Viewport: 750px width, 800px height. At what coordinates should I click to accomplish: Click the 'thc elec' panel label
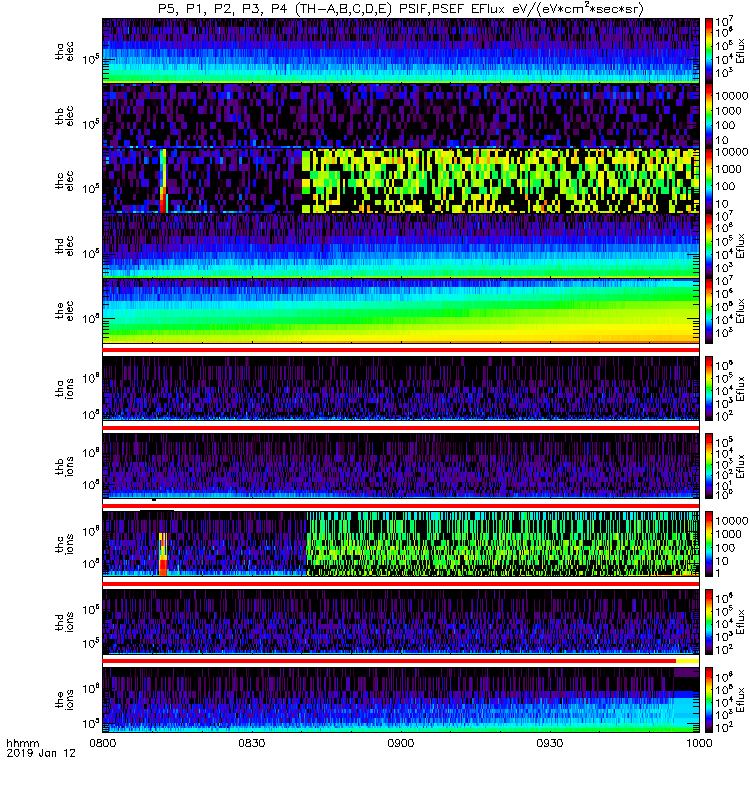pyautogui.click(x=64, y=181)
